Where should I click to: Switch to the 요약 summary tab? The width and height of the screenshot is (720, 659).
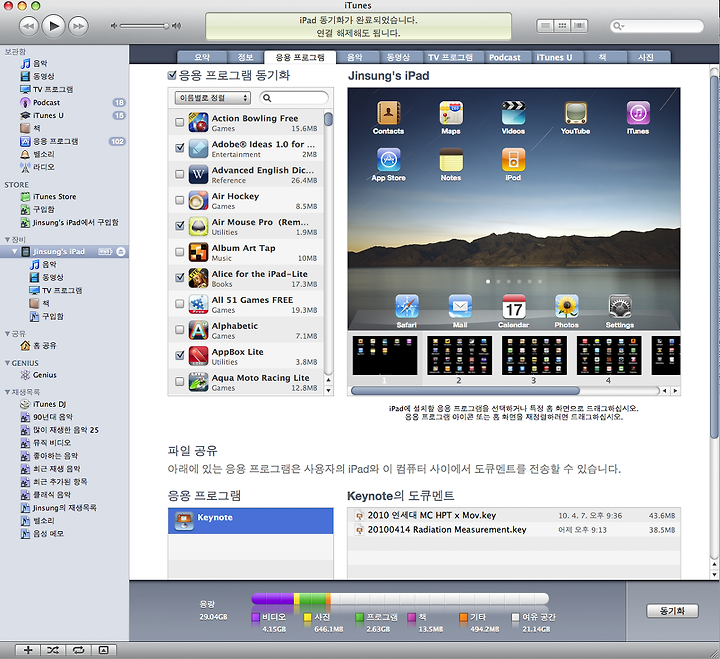pos(202,57)
